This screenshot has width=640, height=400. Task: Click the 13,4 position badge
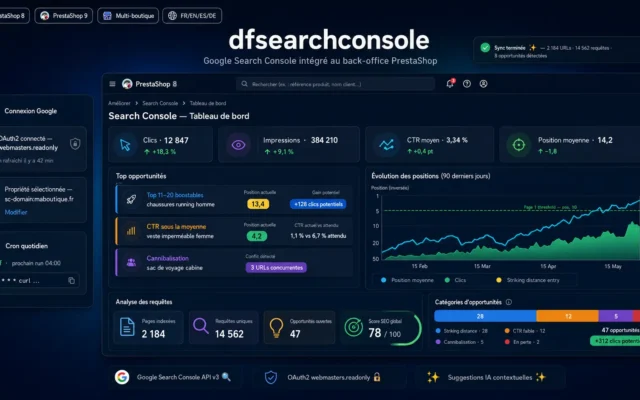coord(258,204)
